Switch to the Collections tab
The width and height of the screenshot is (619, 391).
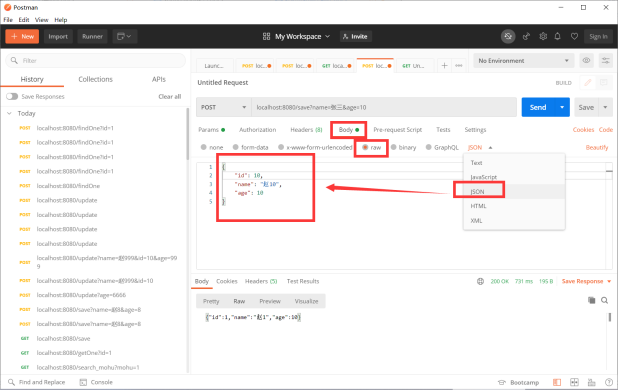tap(96, 79)
